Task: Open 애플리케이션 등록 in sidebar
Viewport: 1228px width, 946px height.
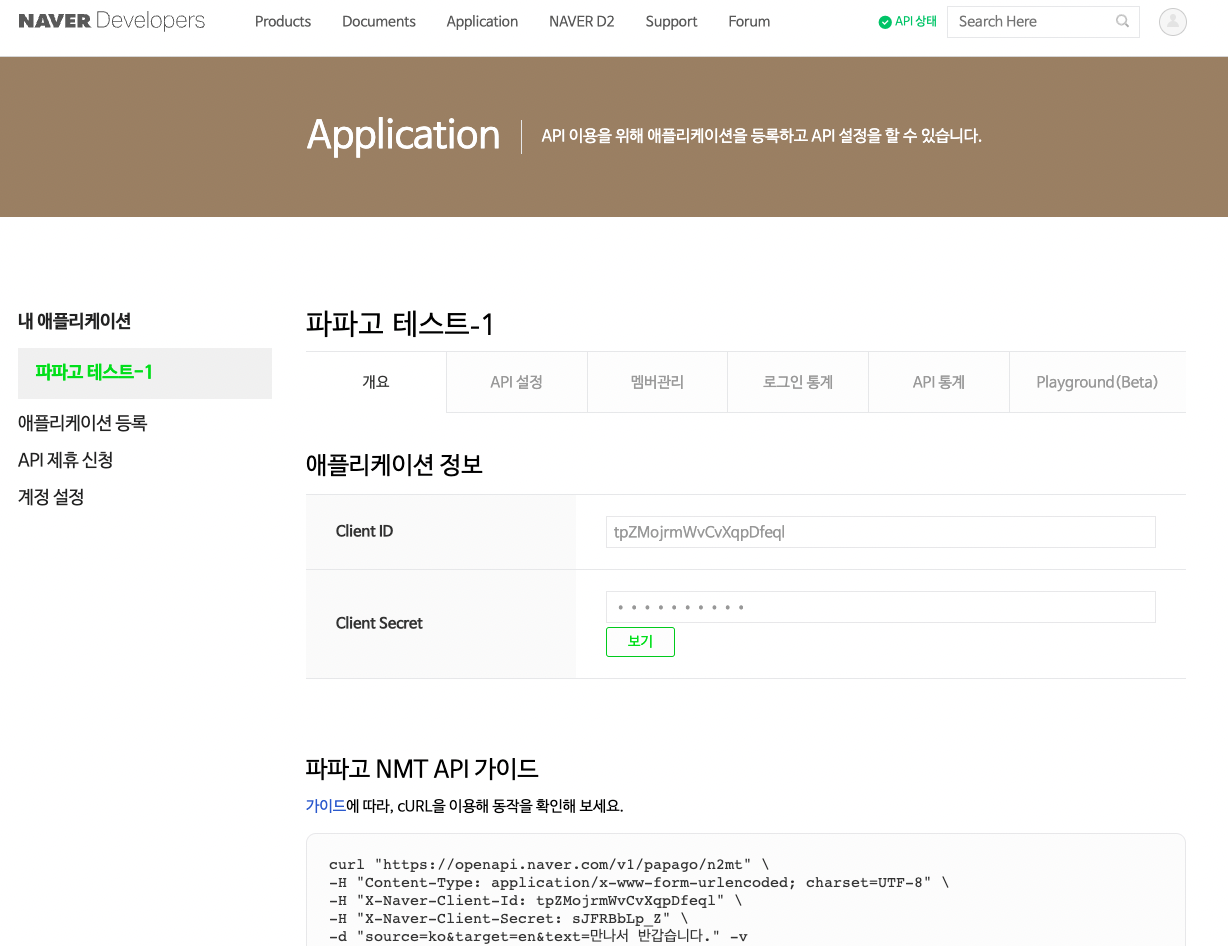Action: point(83,423)
